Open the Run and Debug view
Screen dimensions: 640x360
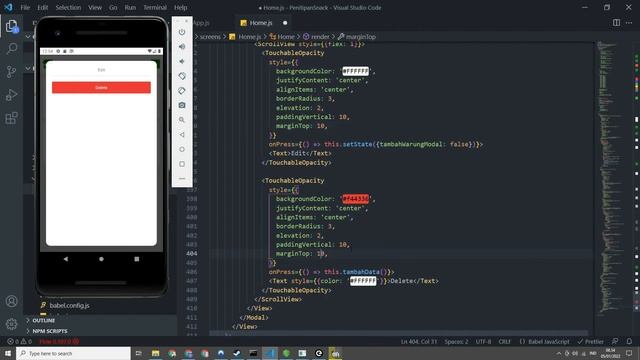pyautogui.click(x=12, y=95)
